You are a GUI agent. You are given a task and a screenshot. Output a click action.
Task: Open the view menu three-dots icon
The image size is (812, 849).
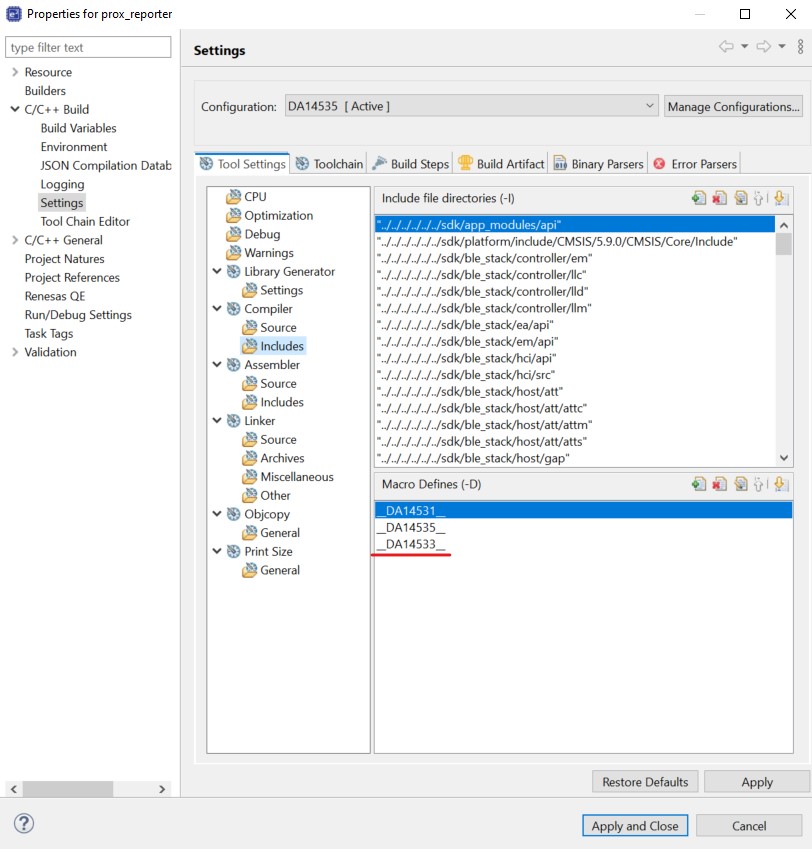[800, 47]
